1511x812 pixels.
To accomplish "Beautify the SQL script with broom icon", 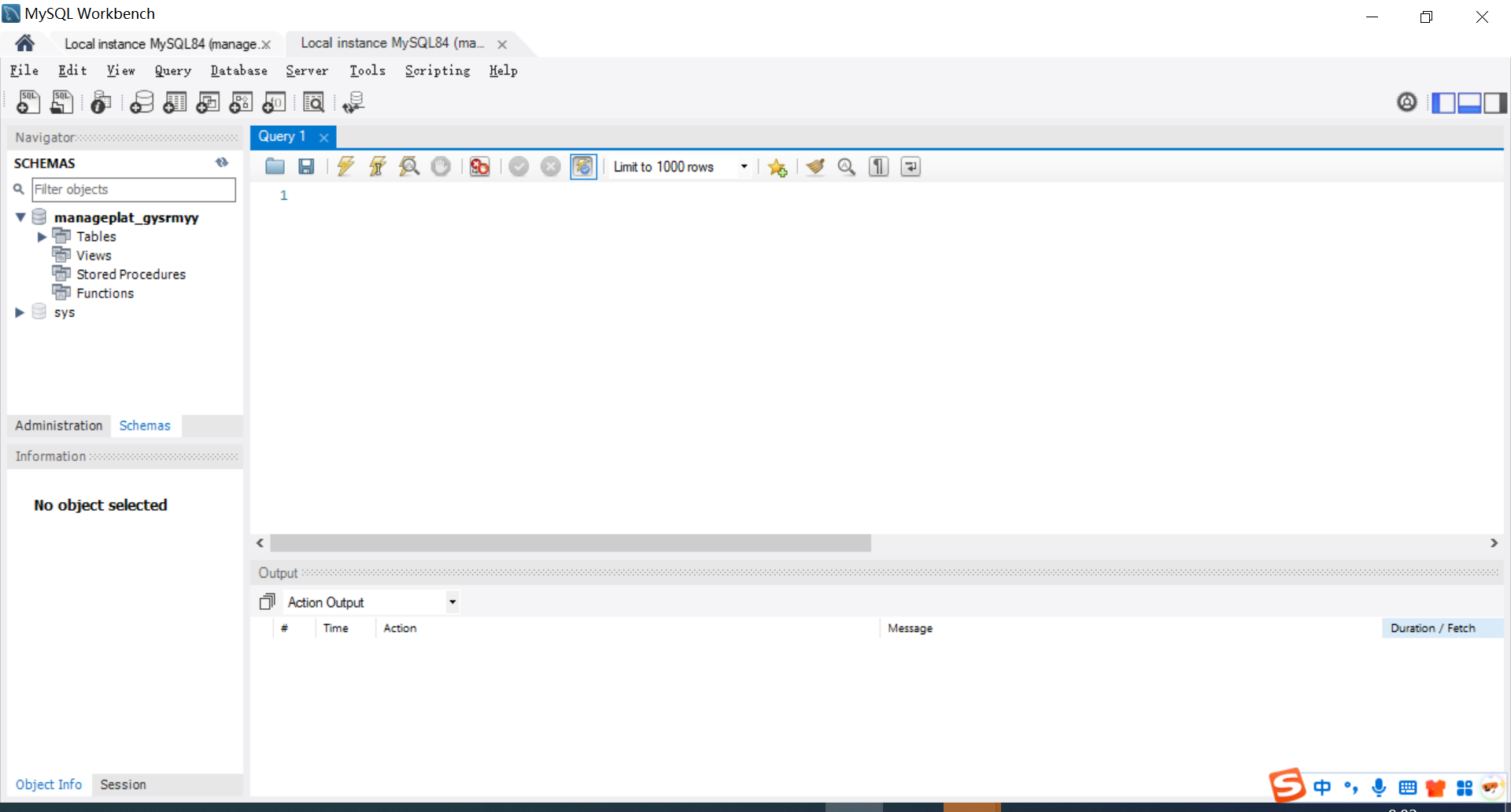I will [x=815, y=166].
